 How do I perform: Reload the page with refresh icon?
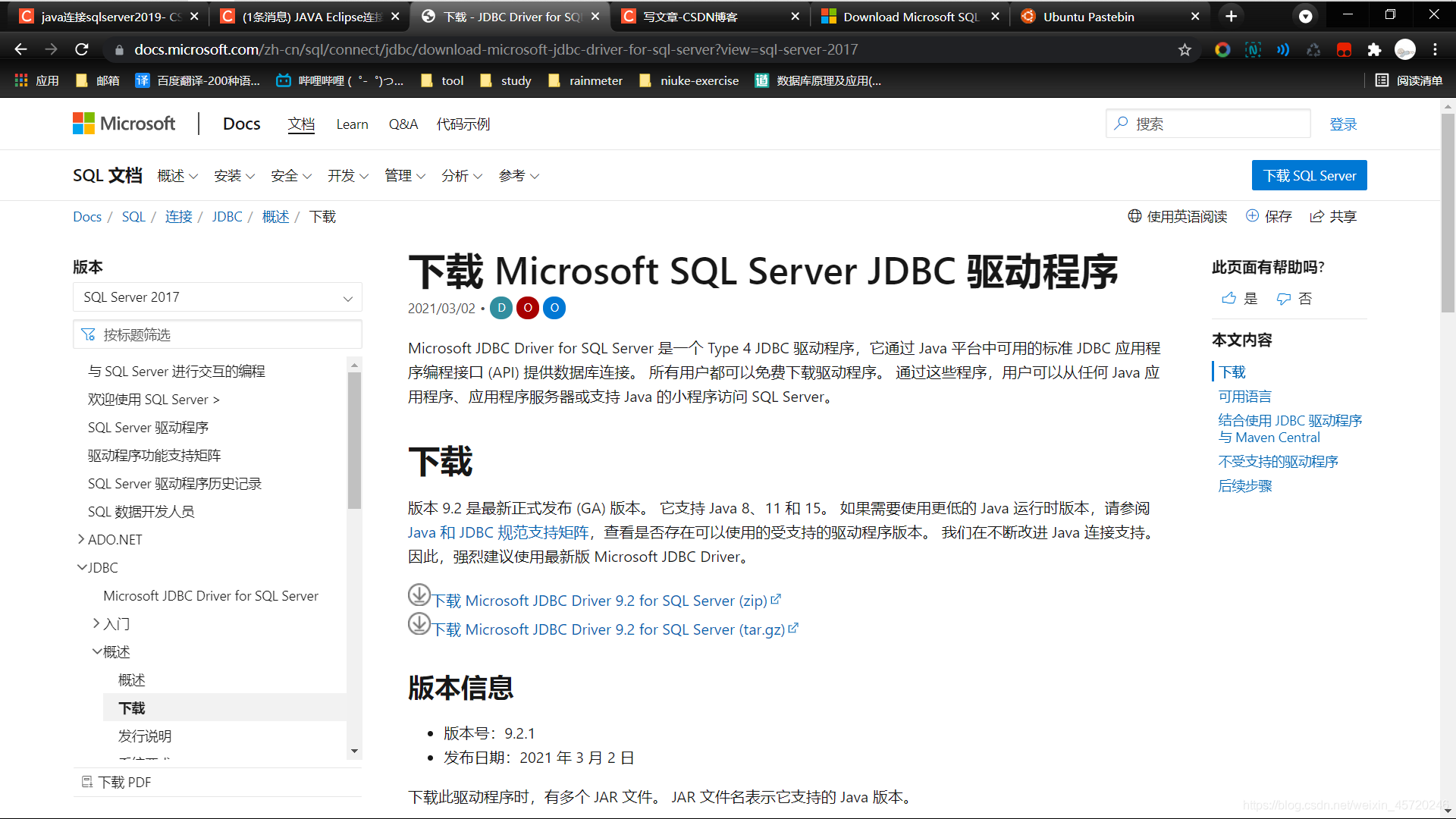click(x=82, y=49)
